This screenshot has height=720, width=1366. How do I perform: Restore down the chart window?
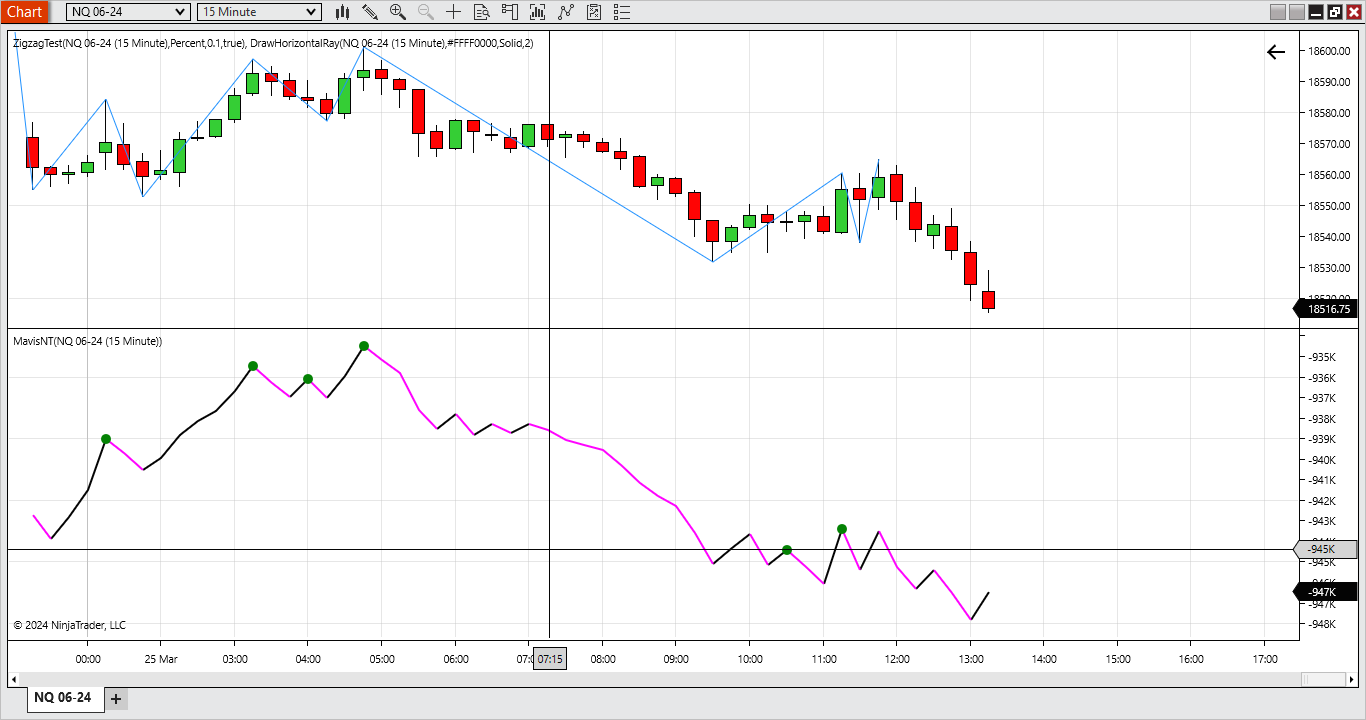tap(1335, 12)
